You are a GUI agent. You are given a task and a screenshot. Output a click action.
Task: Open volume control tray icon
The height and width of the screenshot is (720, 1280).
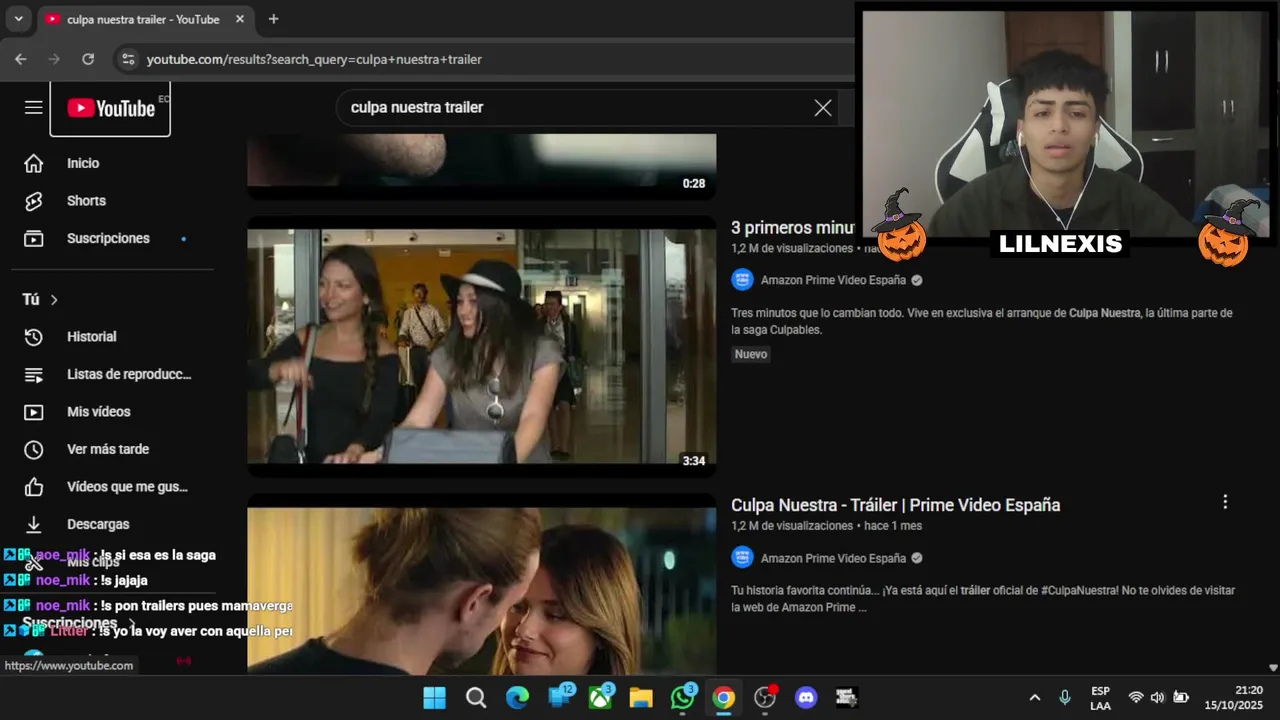1158,697
